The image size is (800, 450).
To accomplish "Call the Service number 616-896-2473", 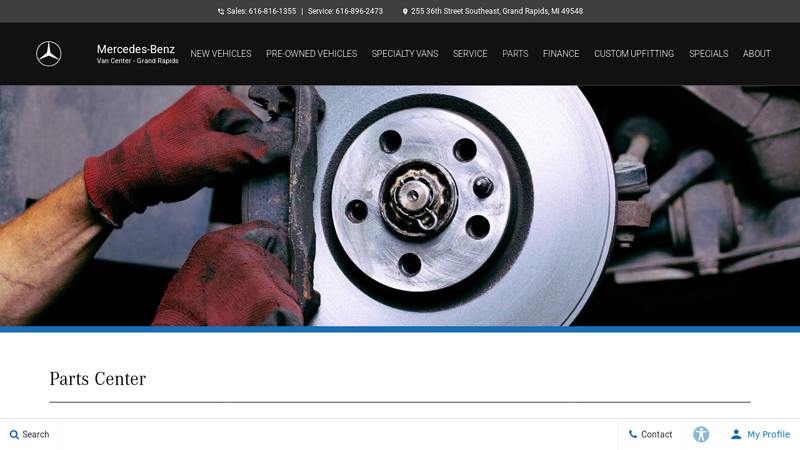I will (x=359, y=12).
